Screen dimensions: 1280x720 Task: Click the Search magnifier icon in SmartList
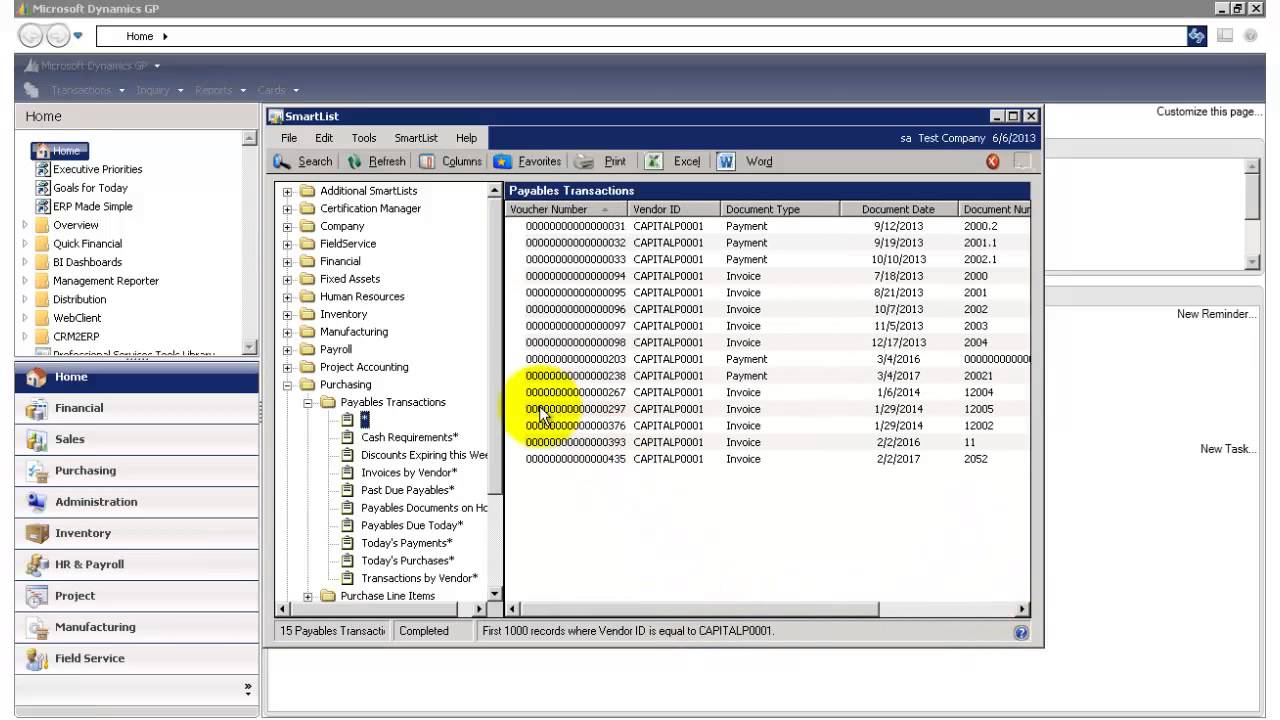point(282,161)
